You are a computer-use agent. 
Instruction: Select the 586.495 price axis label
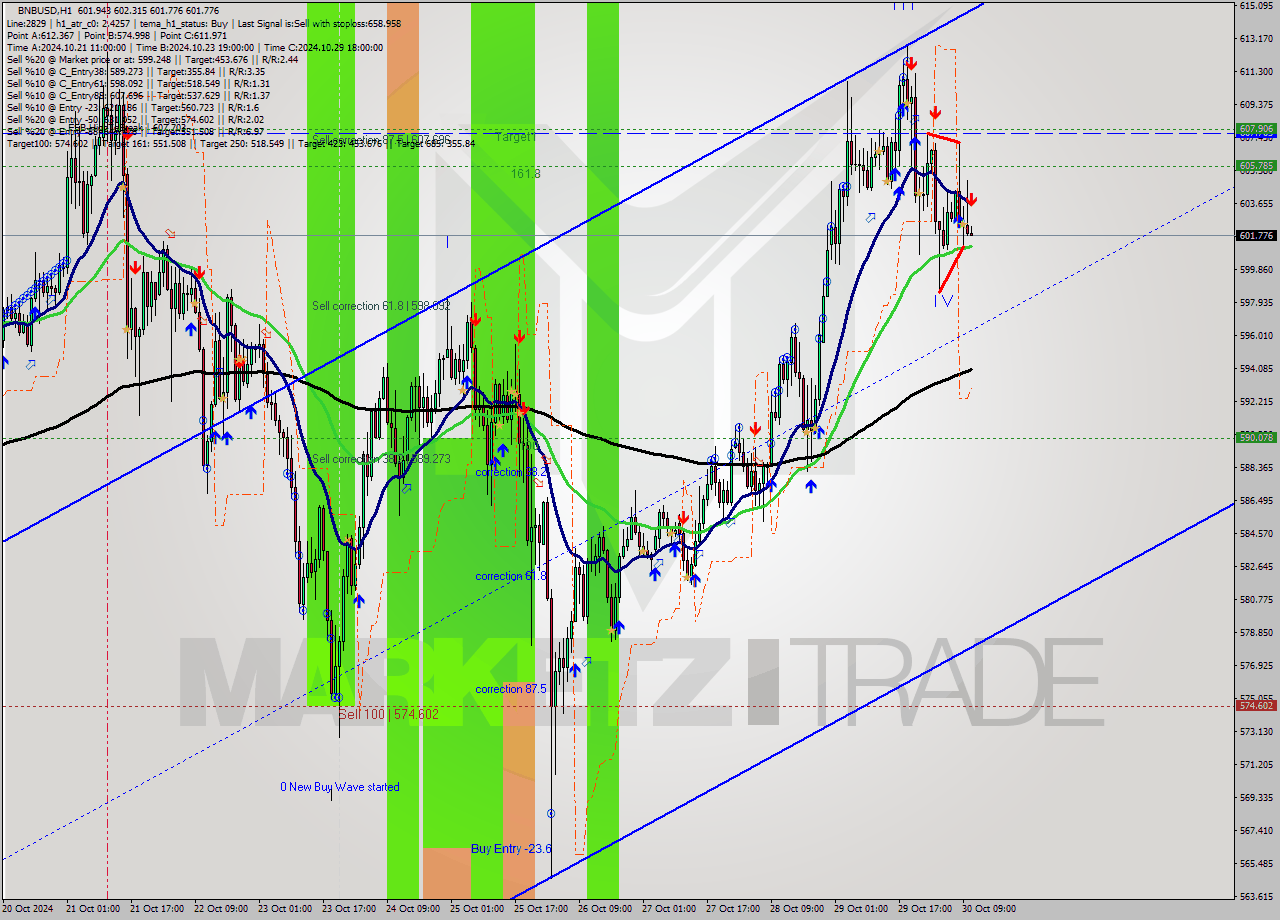[1255, 501]
